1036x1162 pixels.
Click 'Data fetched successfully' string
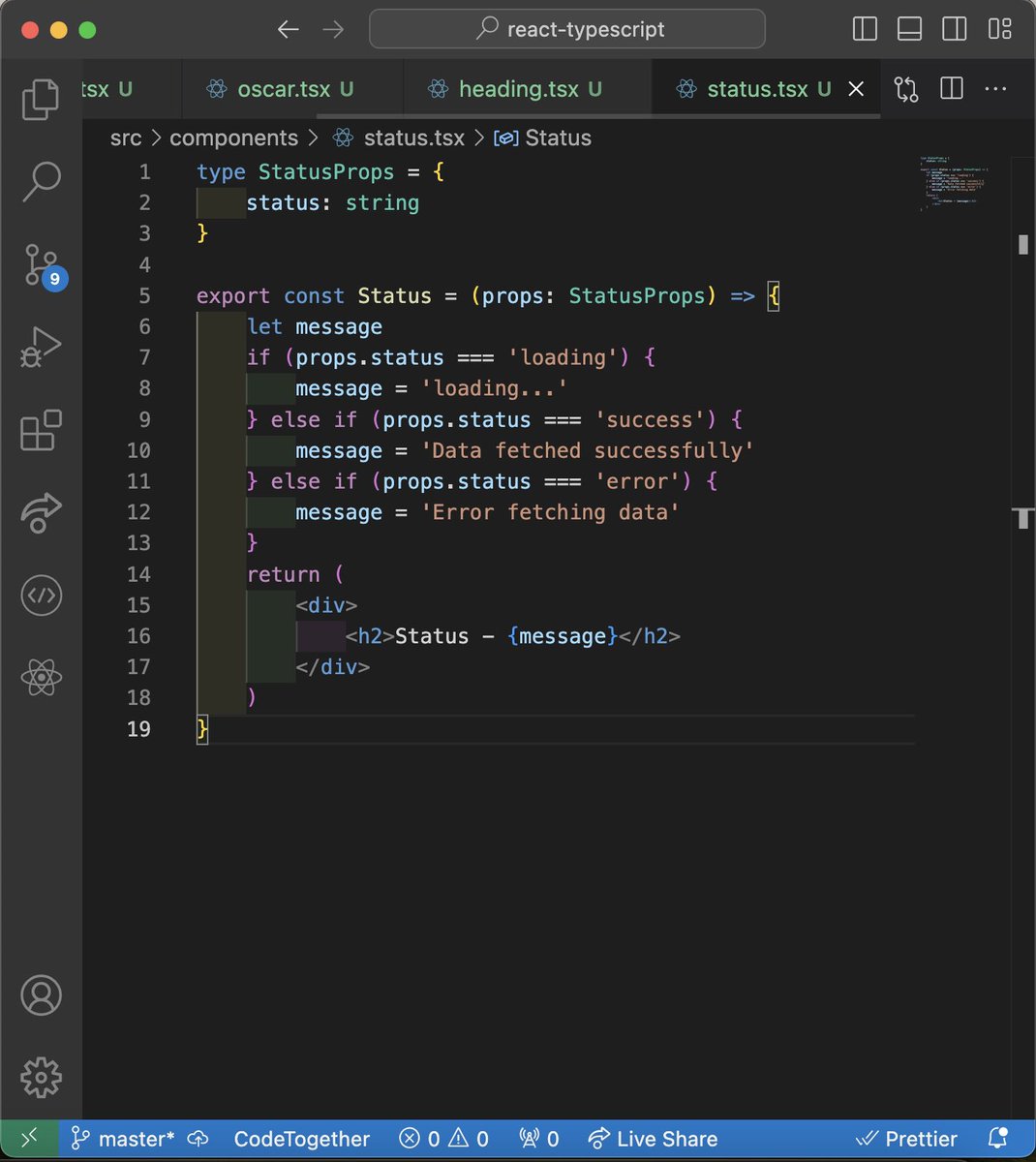(588, 450)
